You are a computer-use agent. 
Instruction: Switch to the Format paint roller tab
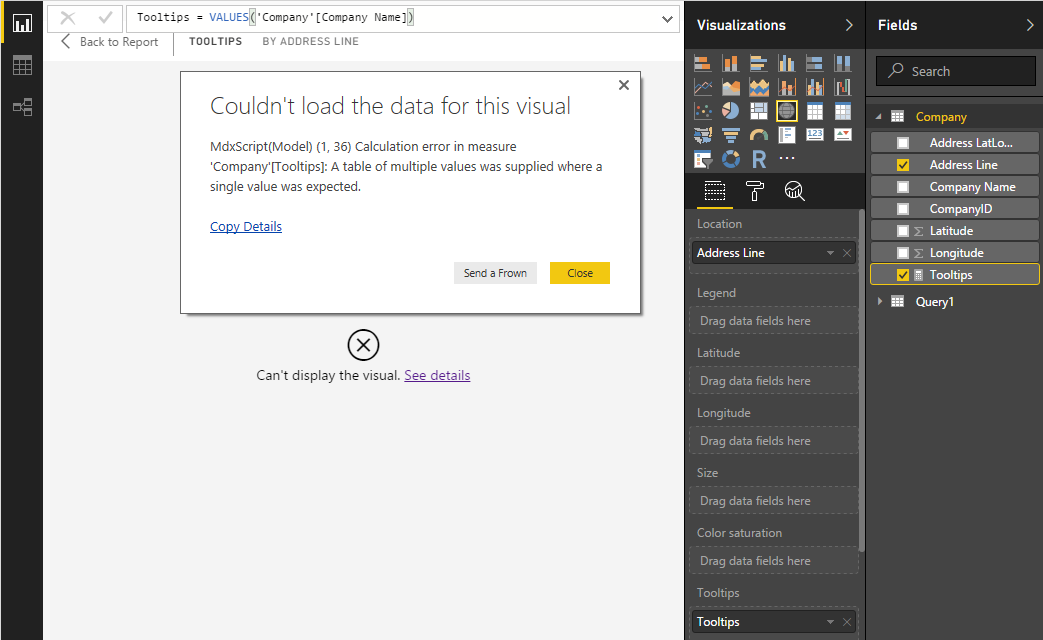click(x=755, y=192)
